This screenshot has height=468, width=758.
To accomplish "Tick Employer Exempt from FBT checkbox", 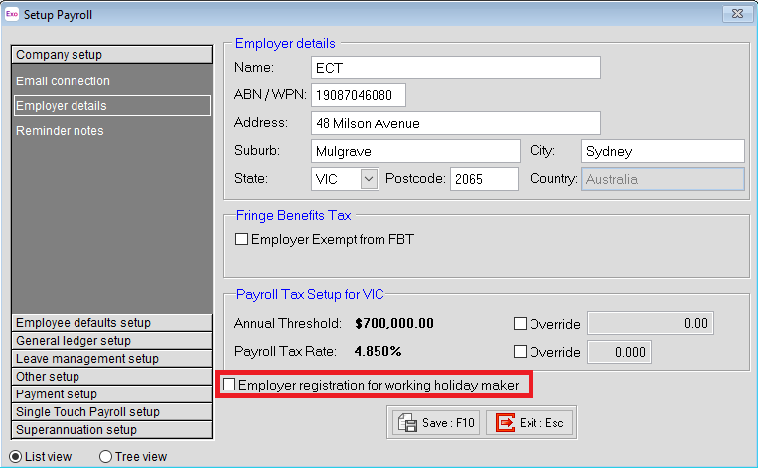I will point(241,239).
